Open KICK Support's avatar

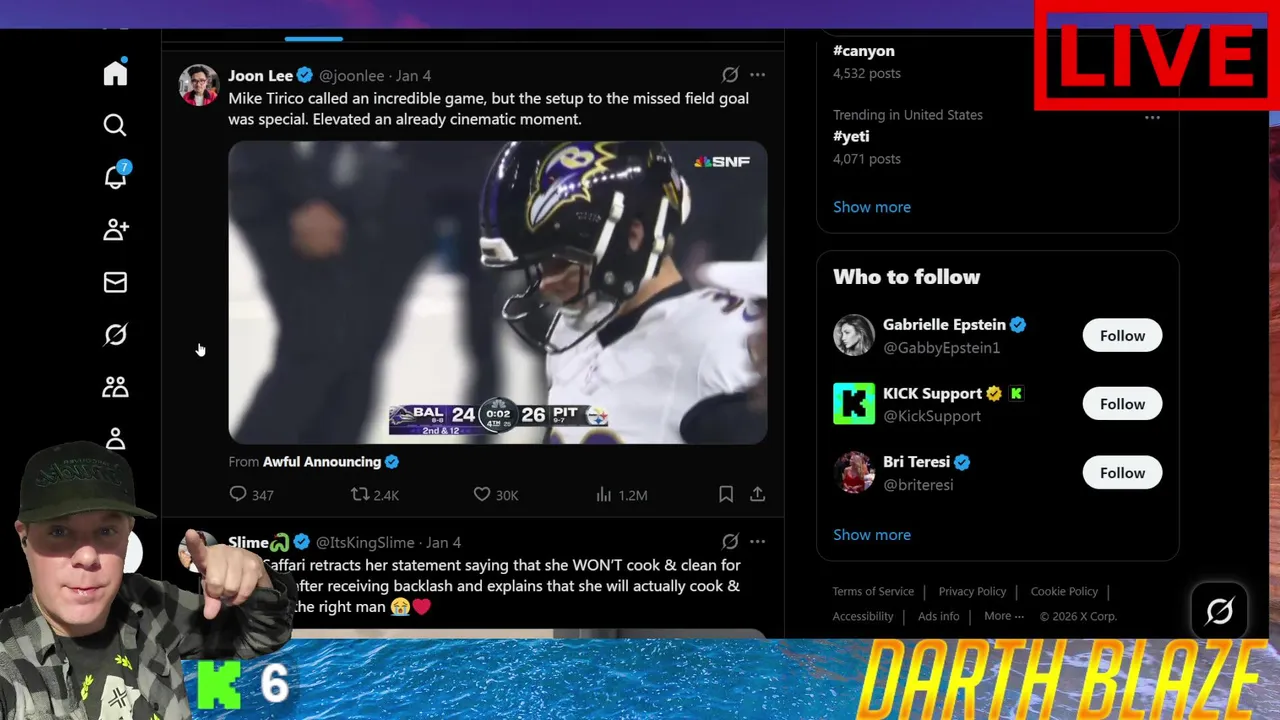pyautogui.click(x=854, y=404)
